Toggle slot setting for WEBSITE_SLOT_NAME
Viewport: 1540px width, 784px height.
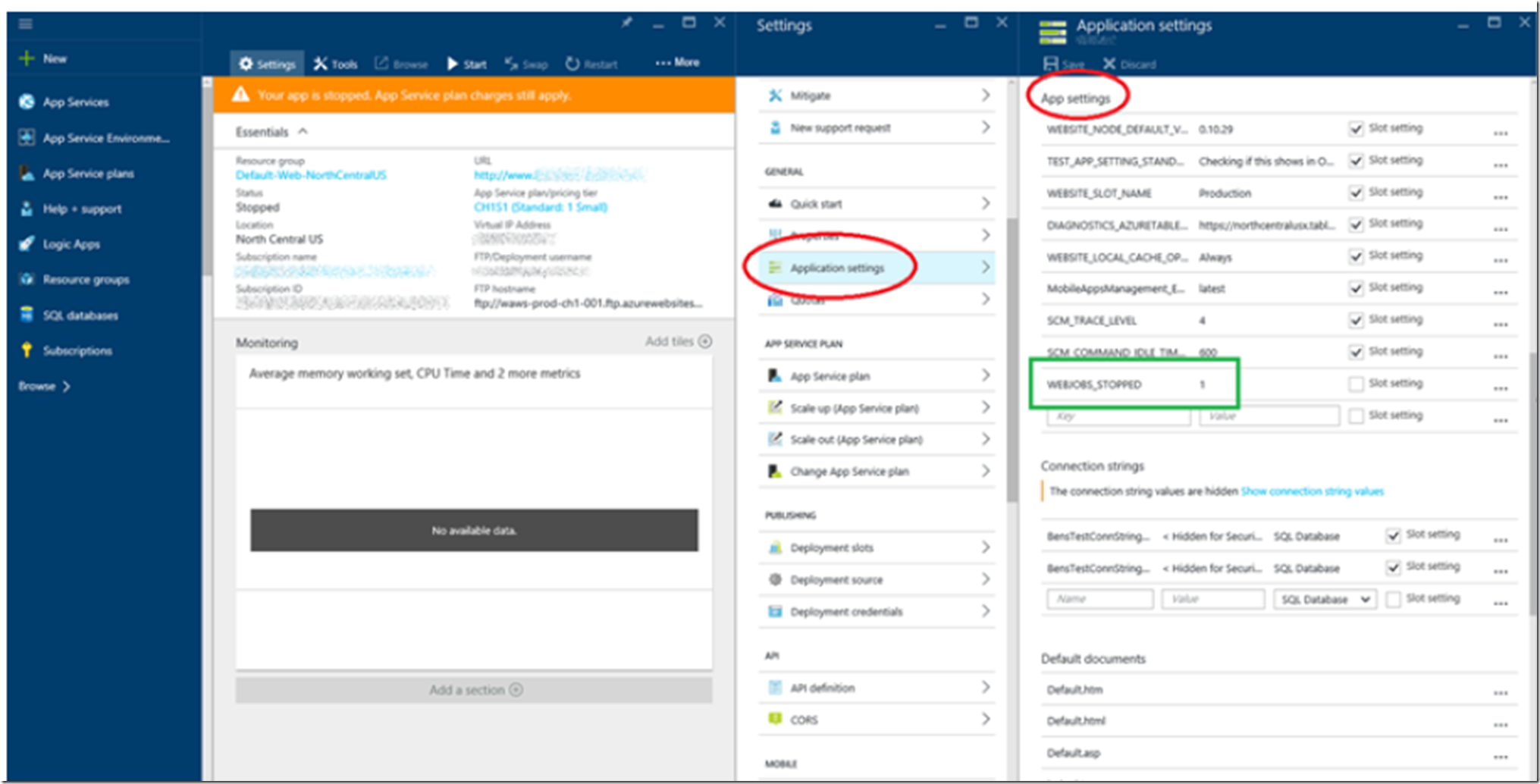pyautogui.click(x=1357, y=193)
